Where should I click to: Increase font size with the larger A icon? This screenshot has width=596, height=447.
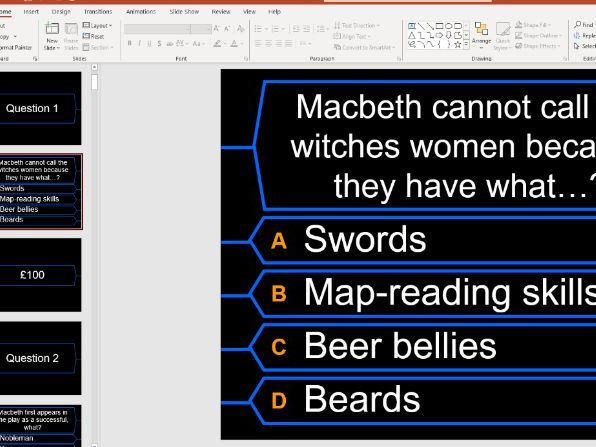[216, 29]
